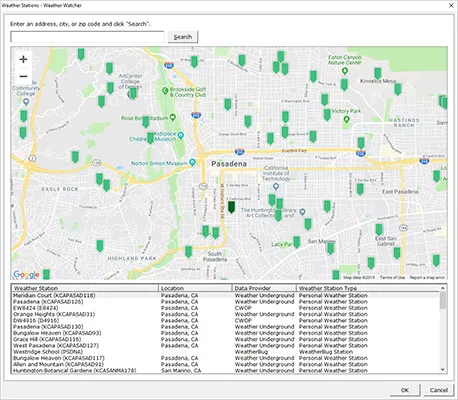Select the station marker beside Lacy Park

tap(296, 242)
